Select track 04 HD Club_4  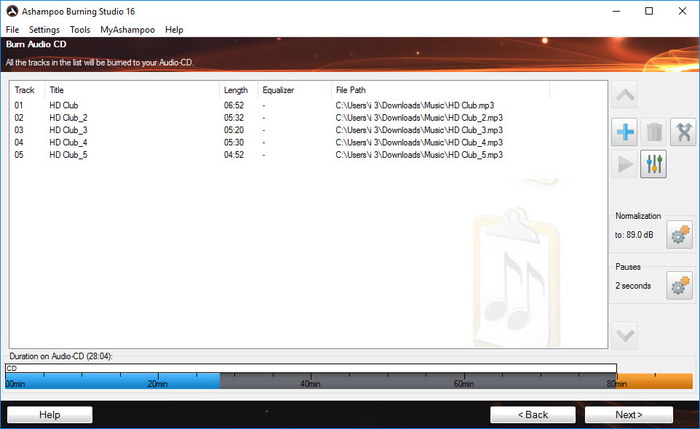click(x=308, y=142)
